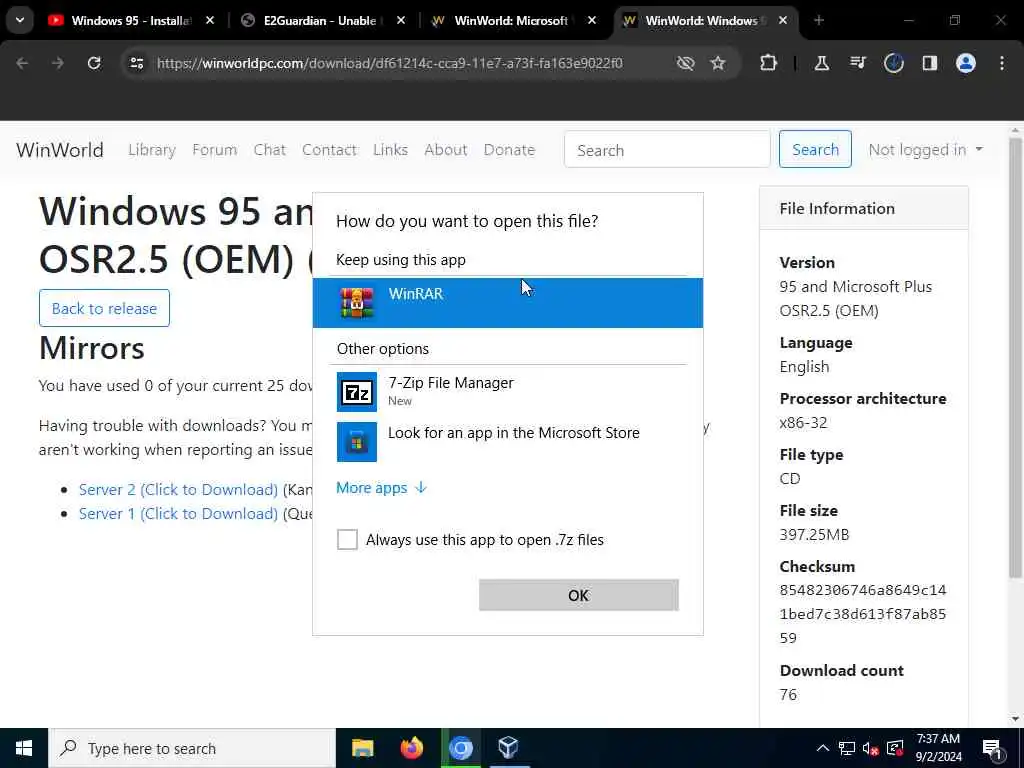The image size is (1024, 768).
Task: Click the browser Forward arrow
Action: pos(58,63)
